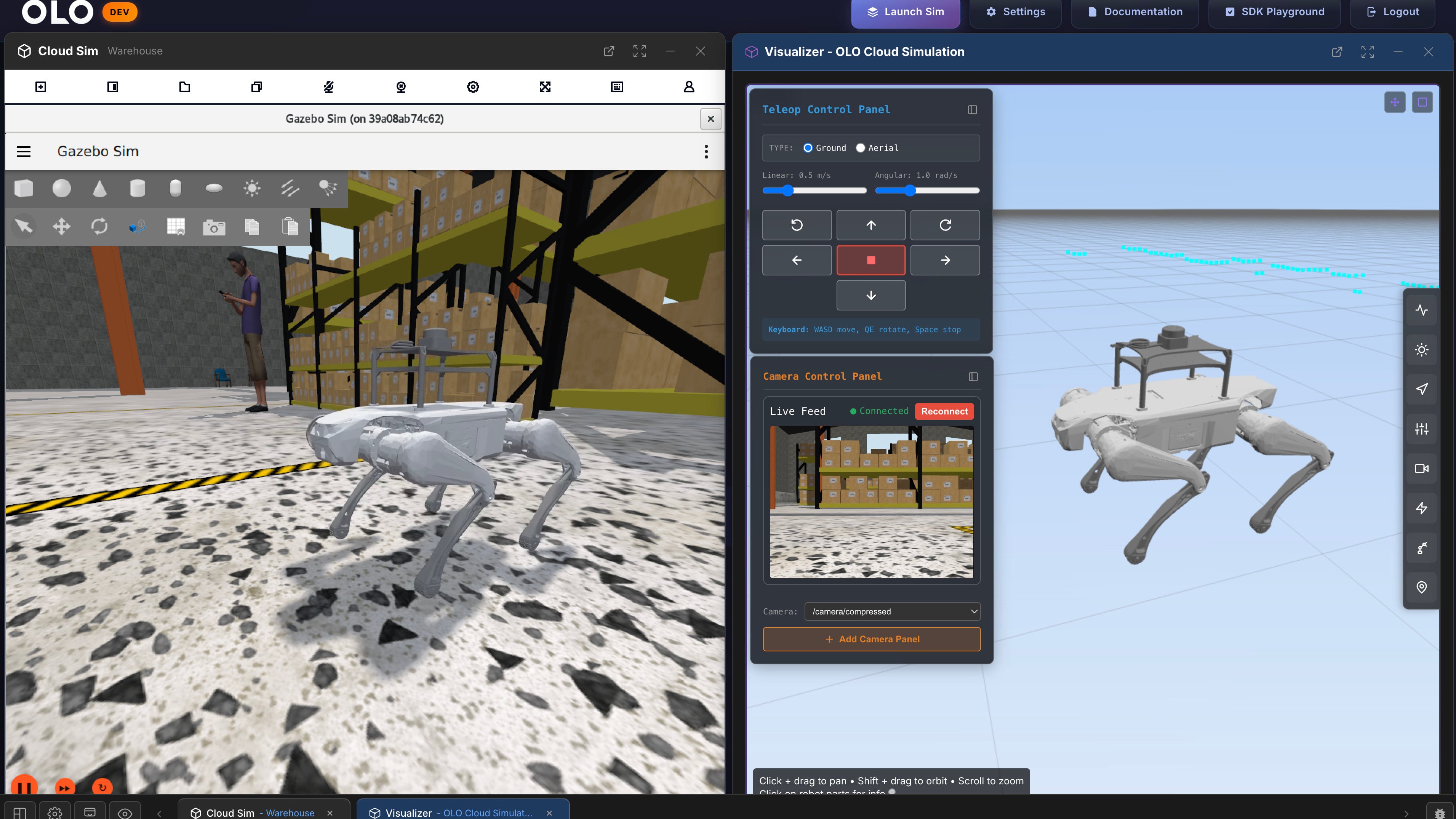Viewport: 1456px width, 819px height.
Task: Open the sliders controls icon in visualizer sidebar
Action: tap(1421, 429)
